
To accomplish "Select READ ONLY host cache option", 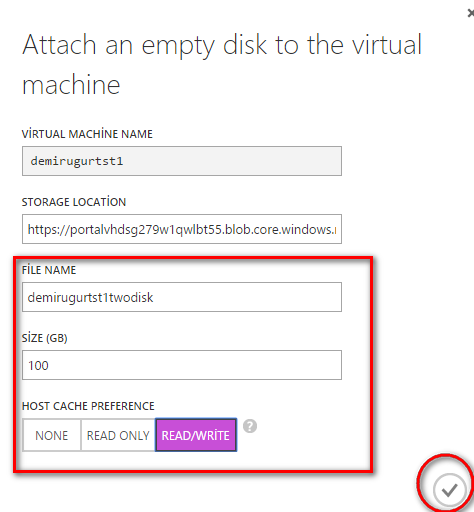I will tap(118, 435).
